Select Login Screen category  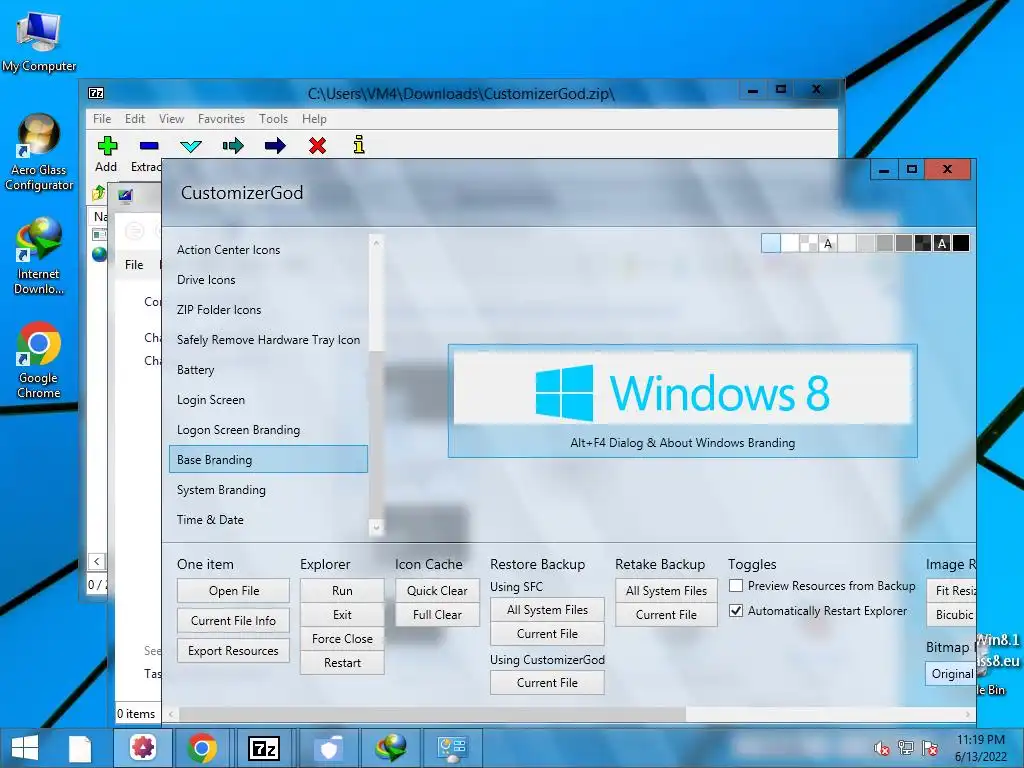[x=268, y=400]
